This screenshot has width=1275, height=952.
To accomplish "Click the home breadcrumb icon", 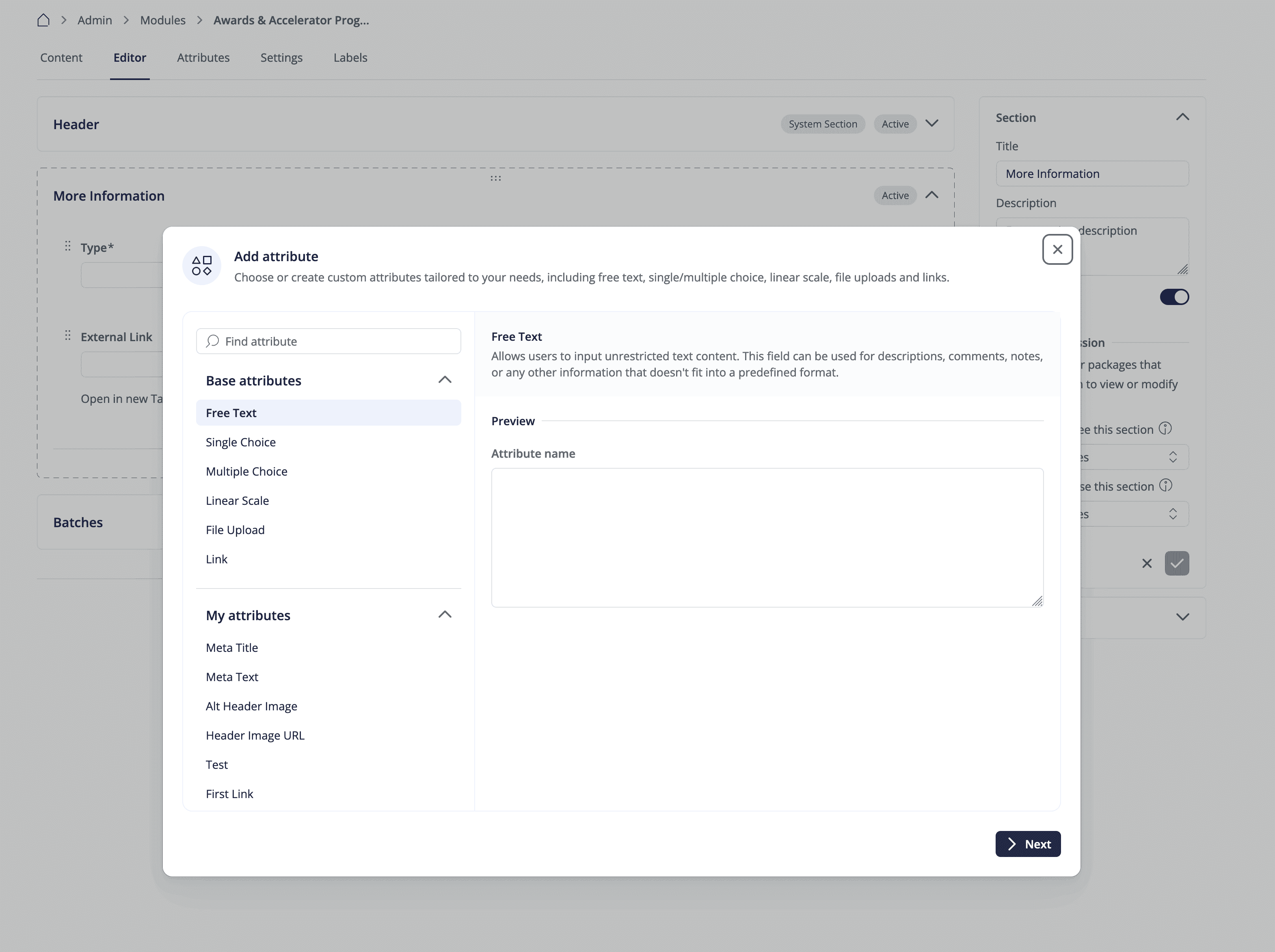I will tap(43, 20).
